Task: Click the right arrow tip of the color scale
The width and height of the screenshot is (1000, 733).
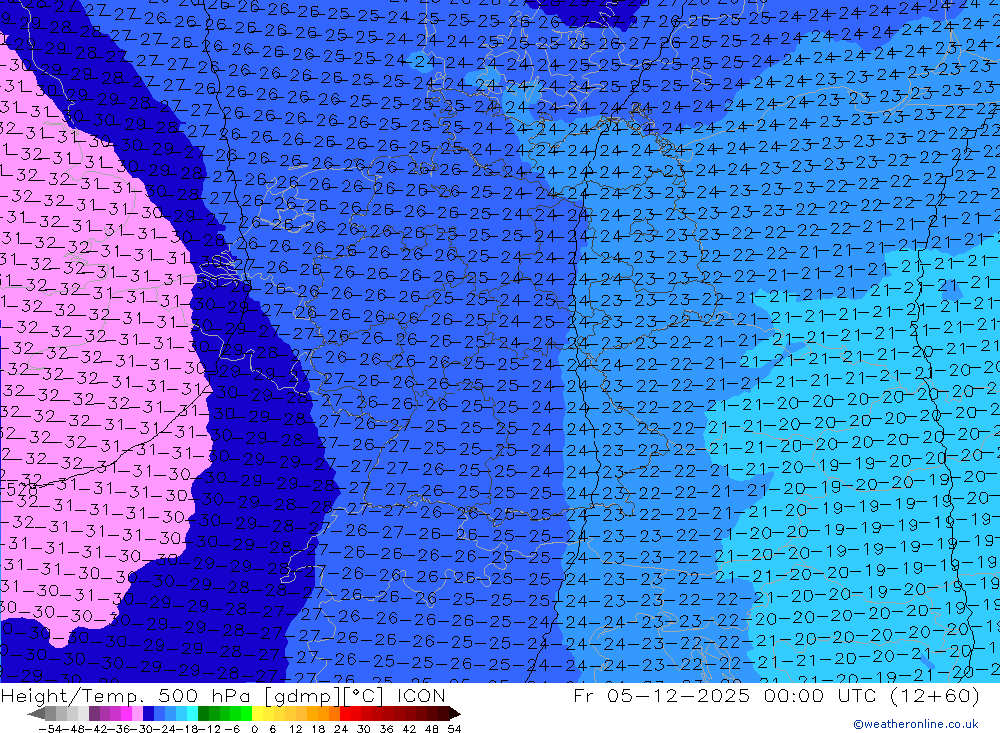Action: [x=457, y=714]
